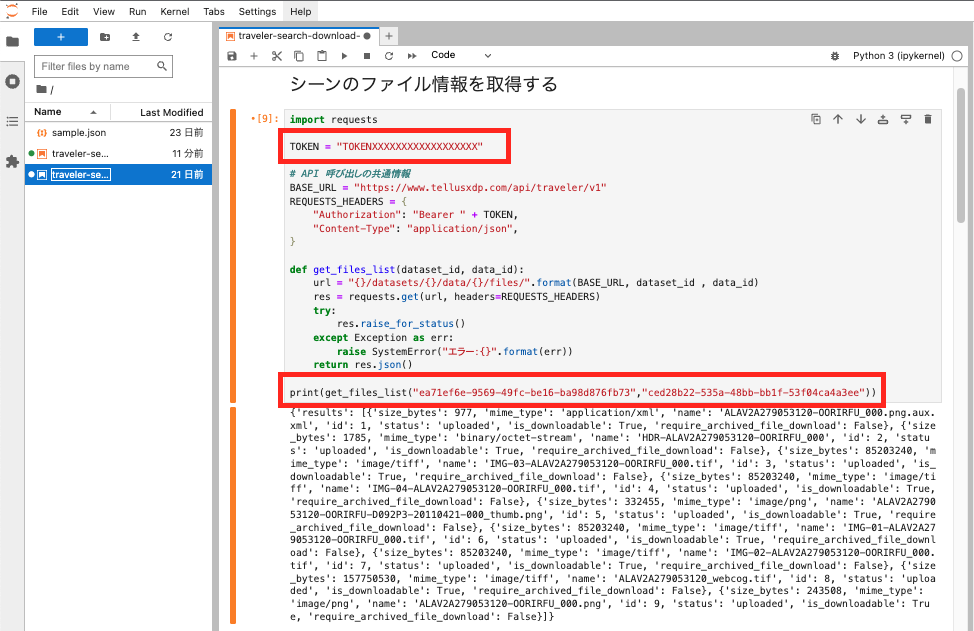This screenshot has height=631, width=974.
Task: Open the File menu
Action: click(39, 11)
